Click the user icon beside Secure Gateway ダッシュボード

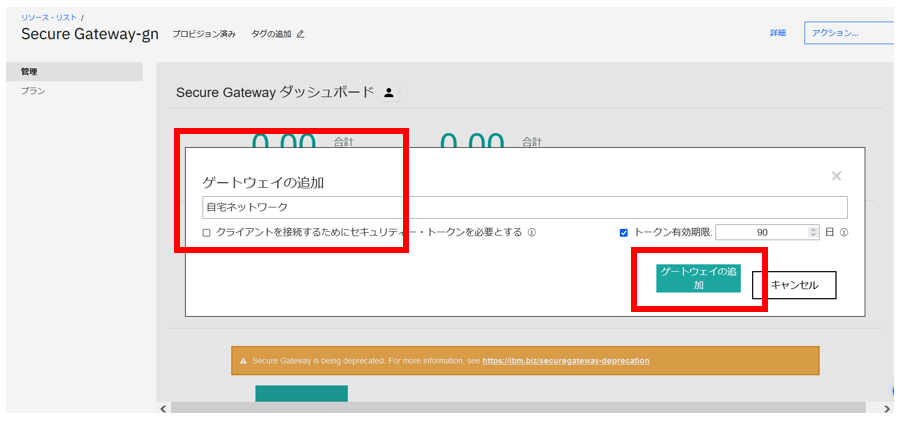coord(388,92)
